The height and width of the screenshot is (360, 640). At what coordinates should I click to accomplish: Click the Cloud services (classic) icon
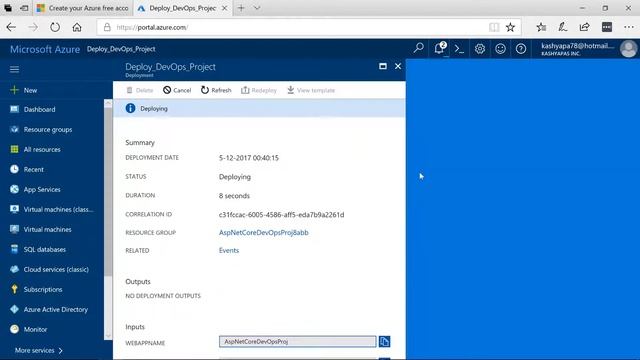click(x=14, y=269)
